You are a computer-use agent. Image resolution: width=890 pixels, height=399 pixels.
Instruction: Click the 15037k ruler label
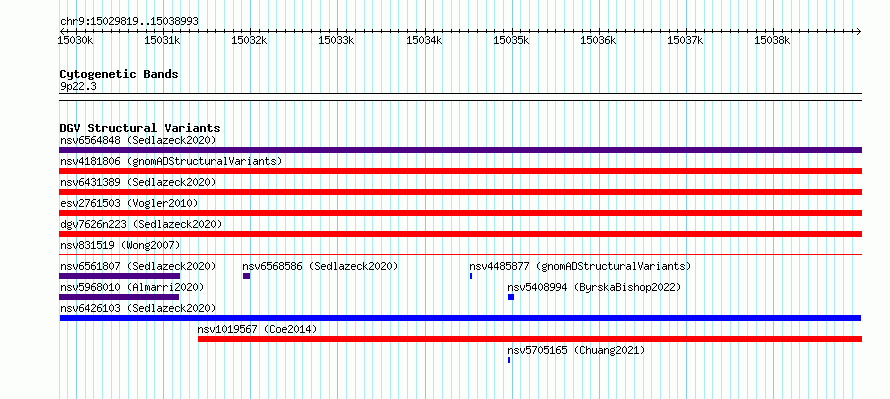click(685, 40)
